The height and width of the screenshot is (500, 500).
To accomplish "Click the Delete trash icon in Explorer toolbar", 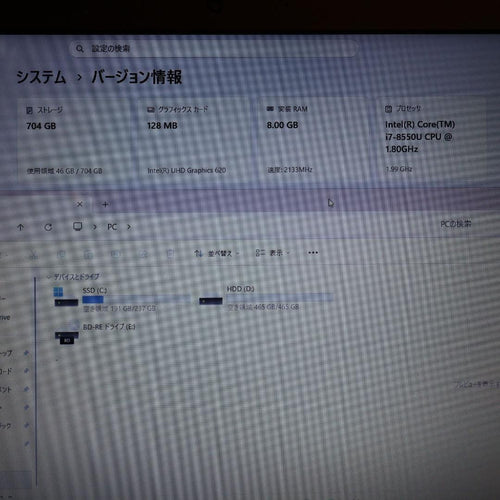I will (x=170, y=254).
